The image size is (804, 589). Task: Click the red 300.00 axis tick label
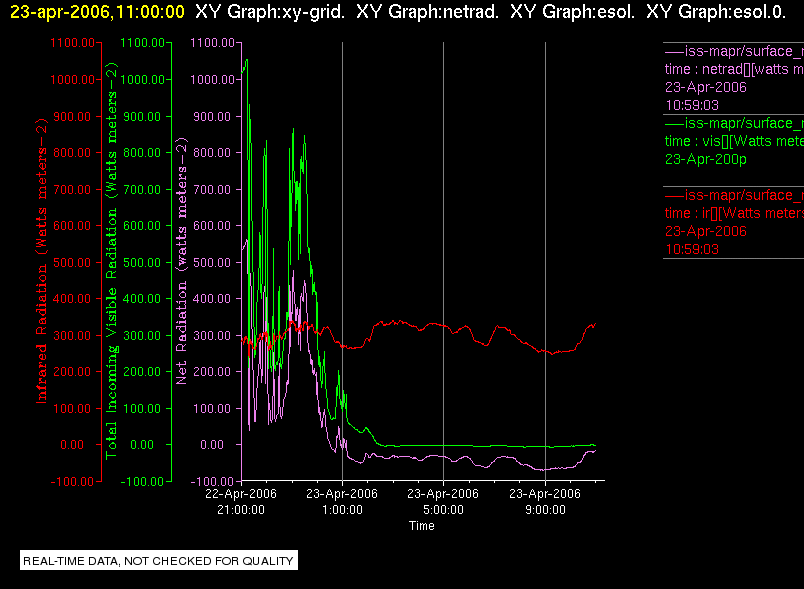pos(72,336)
